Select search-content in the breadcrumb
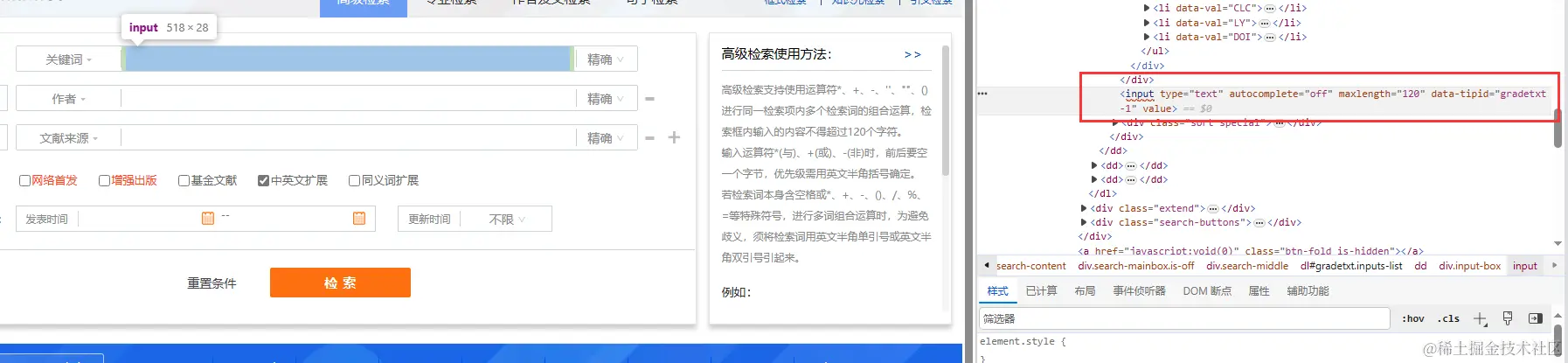Viewport: 1568px width, 363px height. click(1030, 266)
